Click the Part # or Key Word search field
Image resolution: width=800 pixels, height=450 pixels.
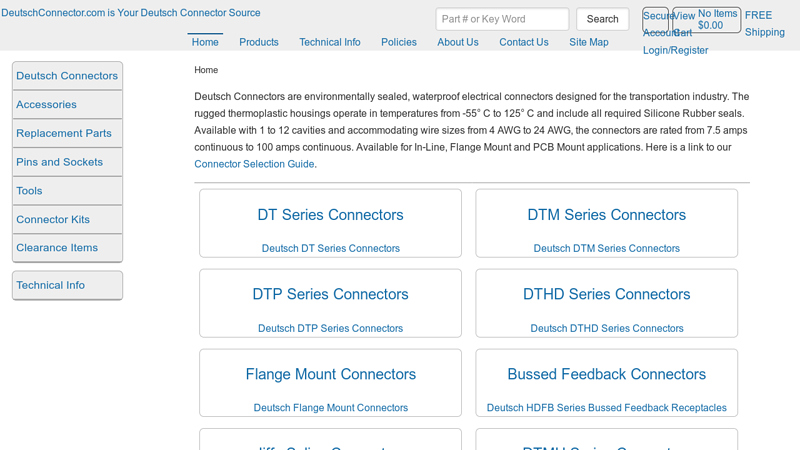click(502, 19)
